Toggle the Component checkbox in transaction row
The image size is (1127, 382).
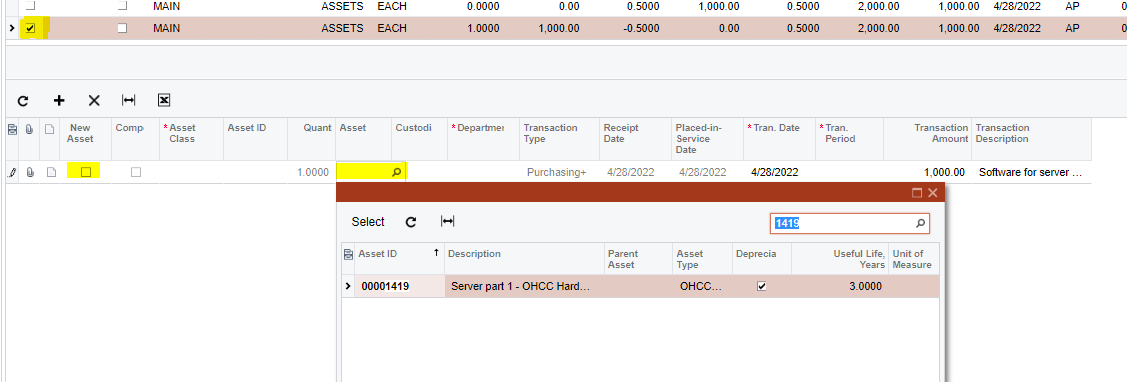[x=135, y=172]
